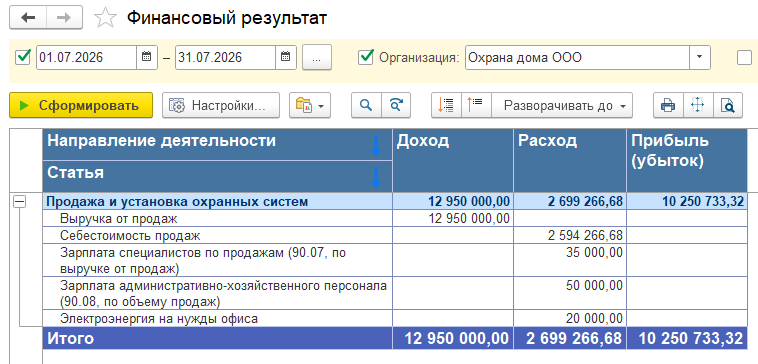Image resolution: width=758 pixels, height=364 pixels.
Task: Collapse the Продажа и установка охранных систем group
Action: click(x=19, y=203)
